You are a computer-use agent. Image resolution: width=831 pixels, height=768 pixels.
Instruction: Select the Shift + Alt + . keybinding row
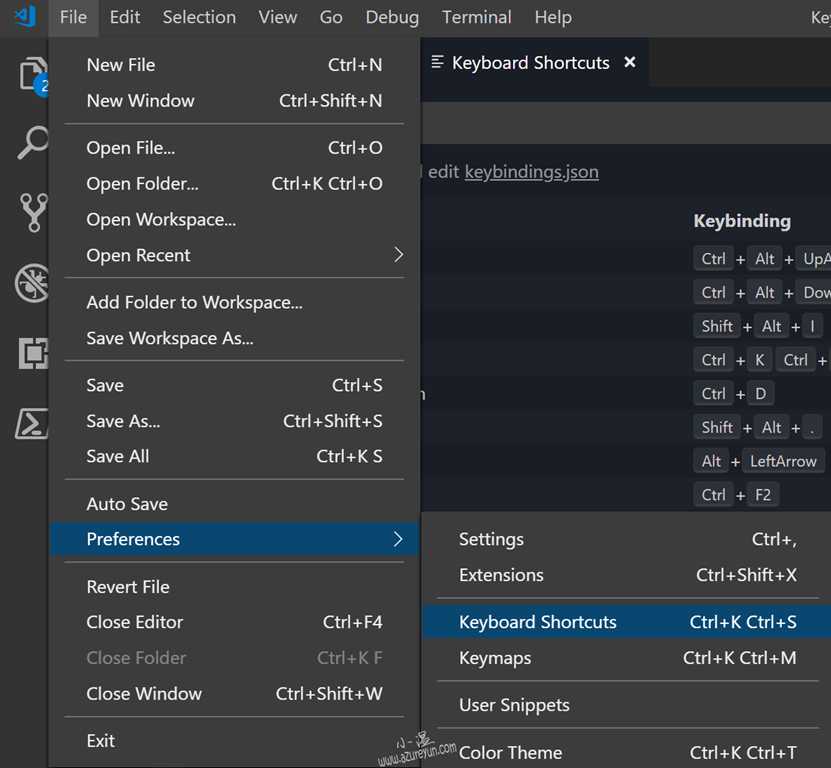pos(626,428)
